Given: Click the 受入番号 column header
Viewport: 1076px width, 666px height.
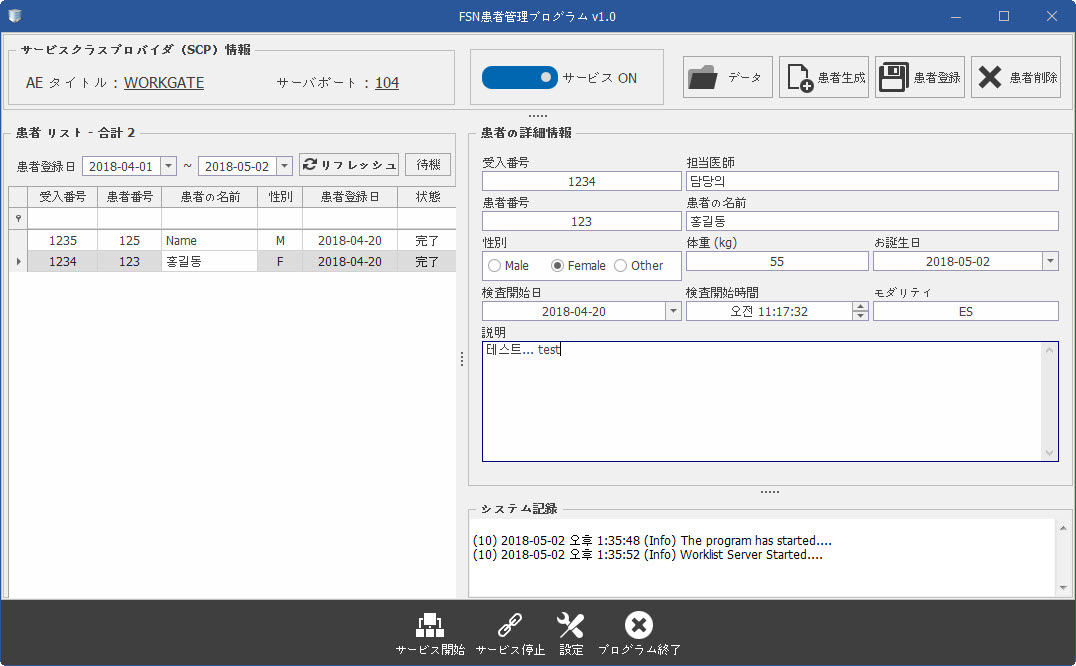Looking at the screenshot, I should (62, 197).
